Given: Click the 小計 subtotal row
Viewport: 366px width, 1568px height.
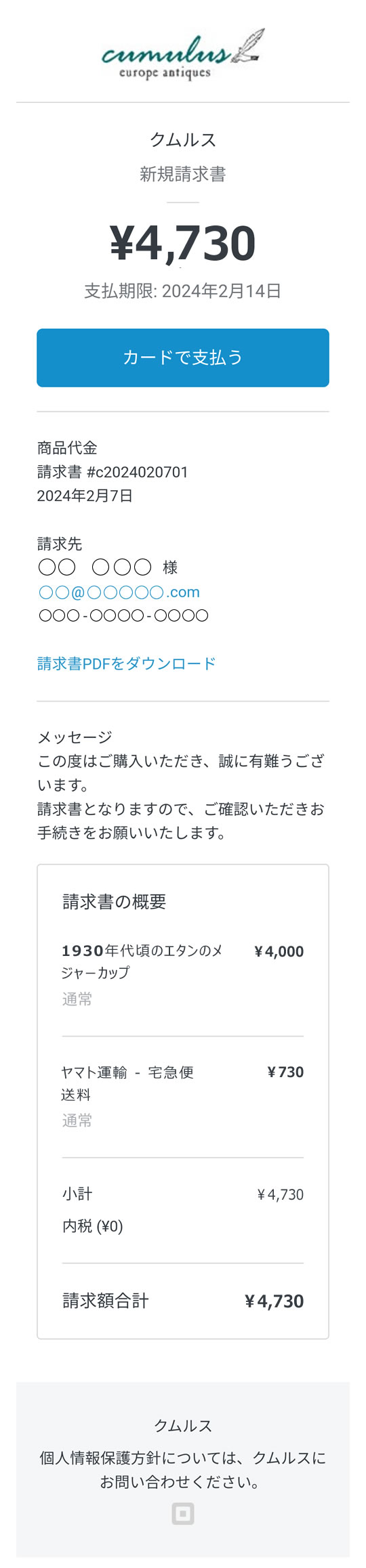Looking at the screenshot, I should tap(183, 1194).
